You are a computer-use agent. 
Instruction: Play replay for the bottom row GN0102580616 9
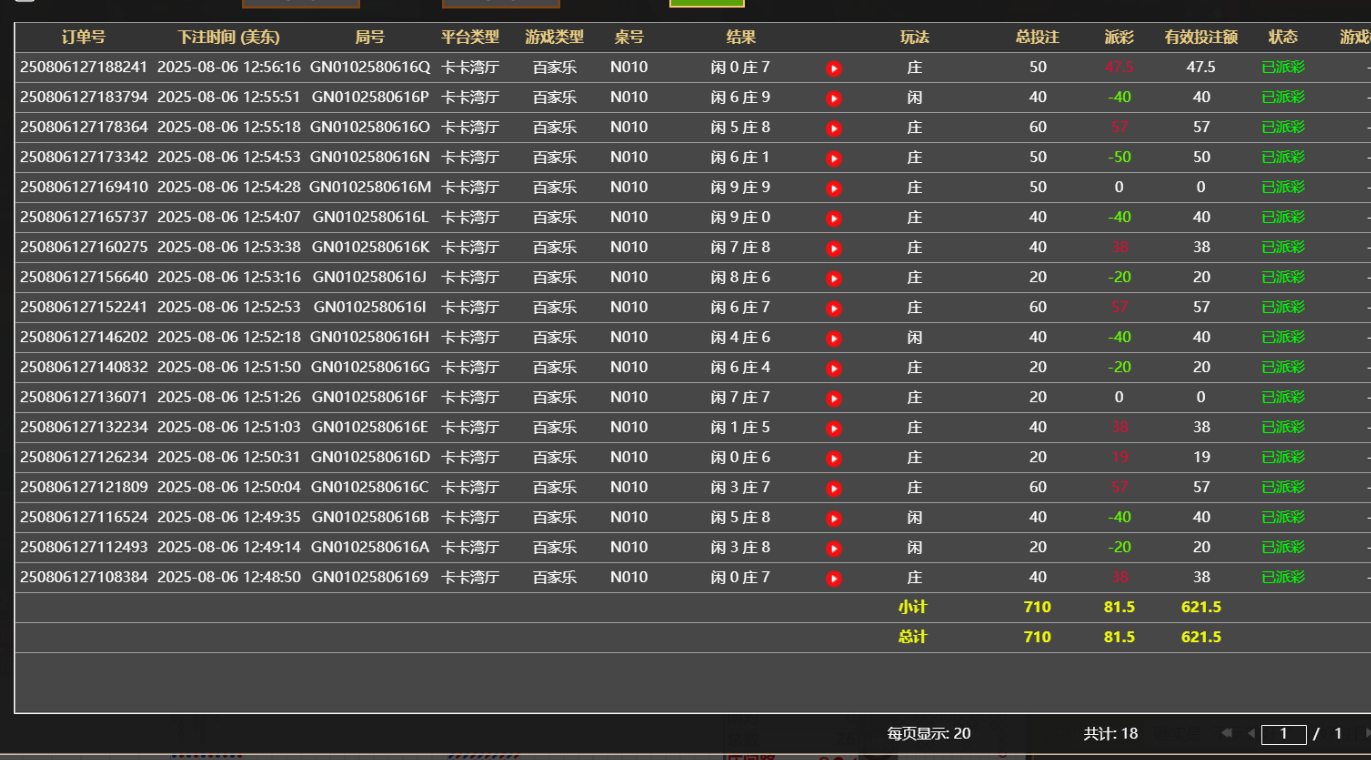[x=833, y=577]
